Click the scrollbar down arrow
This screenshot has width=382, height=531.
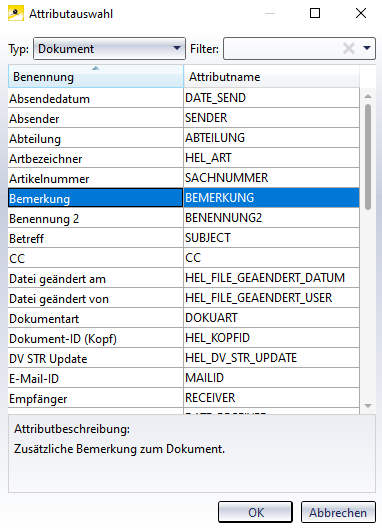pyautogui.click(x=368, y=405)
